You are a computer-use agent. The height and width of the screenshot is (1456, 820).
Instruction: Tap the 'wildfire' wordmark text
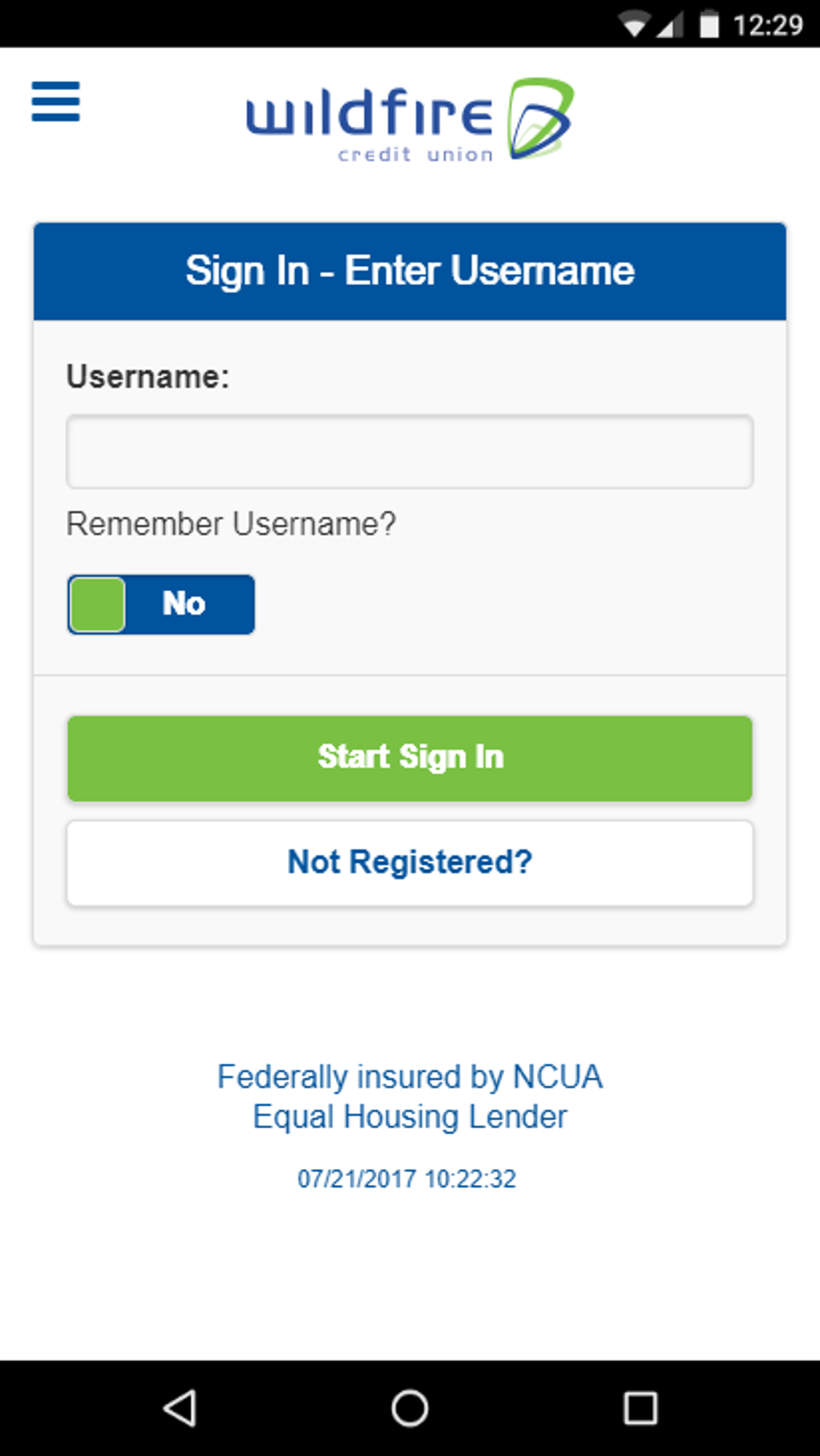coord(369,113)
